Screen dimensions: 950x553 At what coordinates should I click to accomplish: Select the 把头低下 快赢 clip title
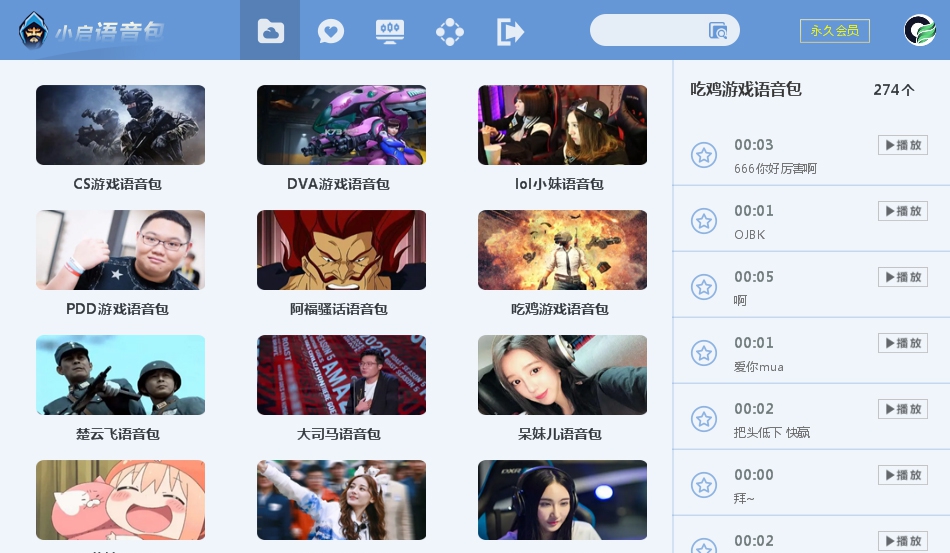point(772,432)
